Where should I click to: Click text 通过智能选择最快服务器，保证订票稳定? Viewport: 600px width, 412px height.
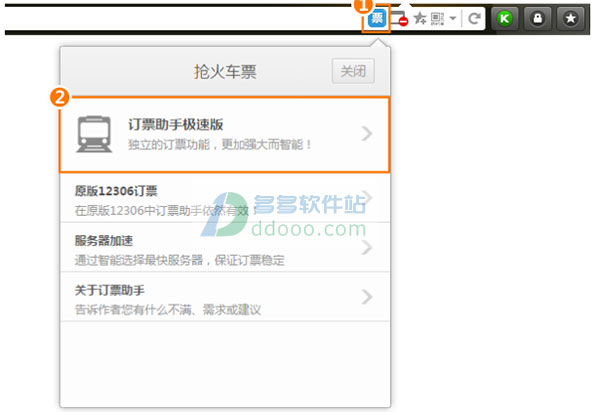coord(179,260)
